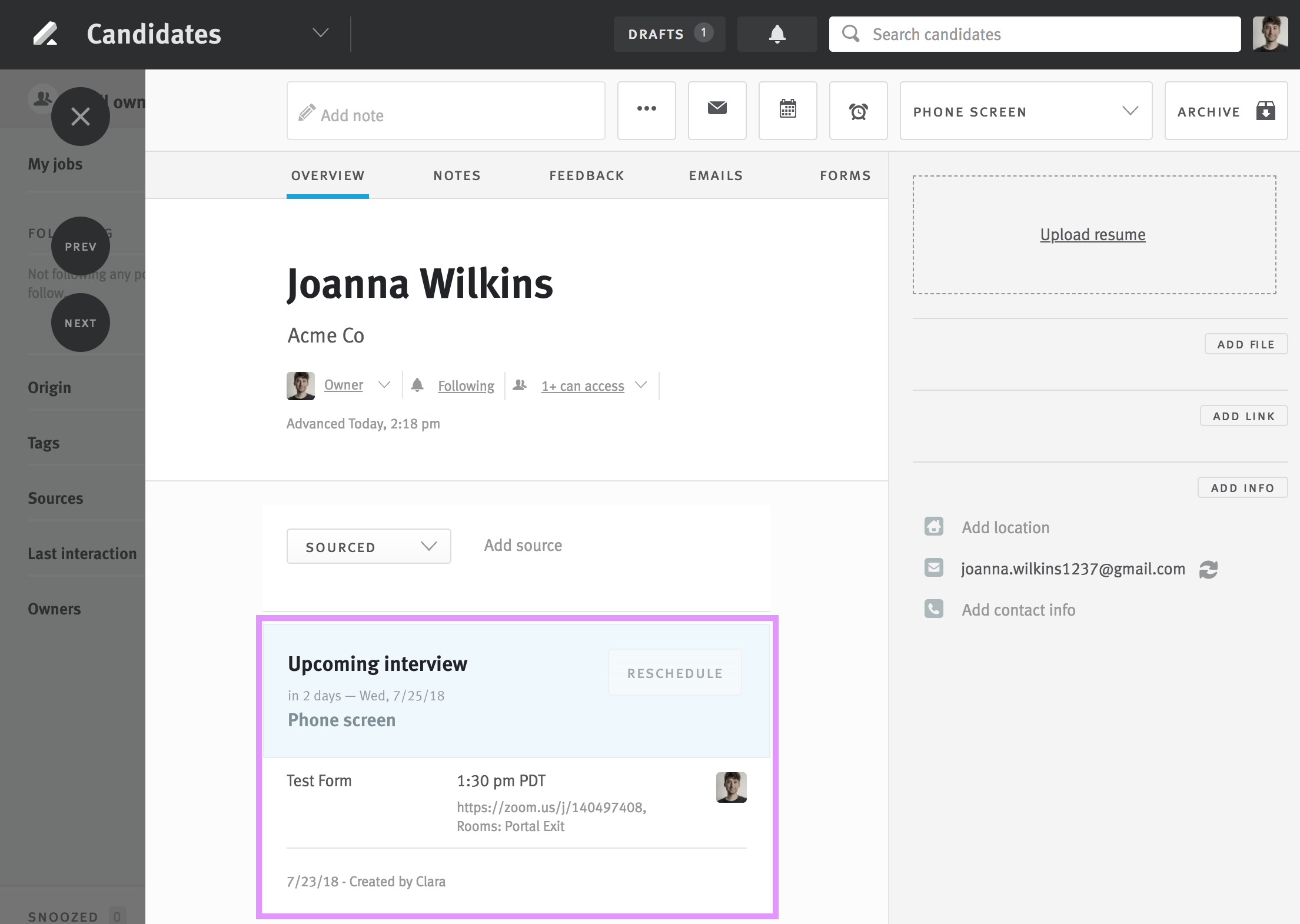Switch to the Feedback tab
1300x924 pixels.
pos(587,175)
